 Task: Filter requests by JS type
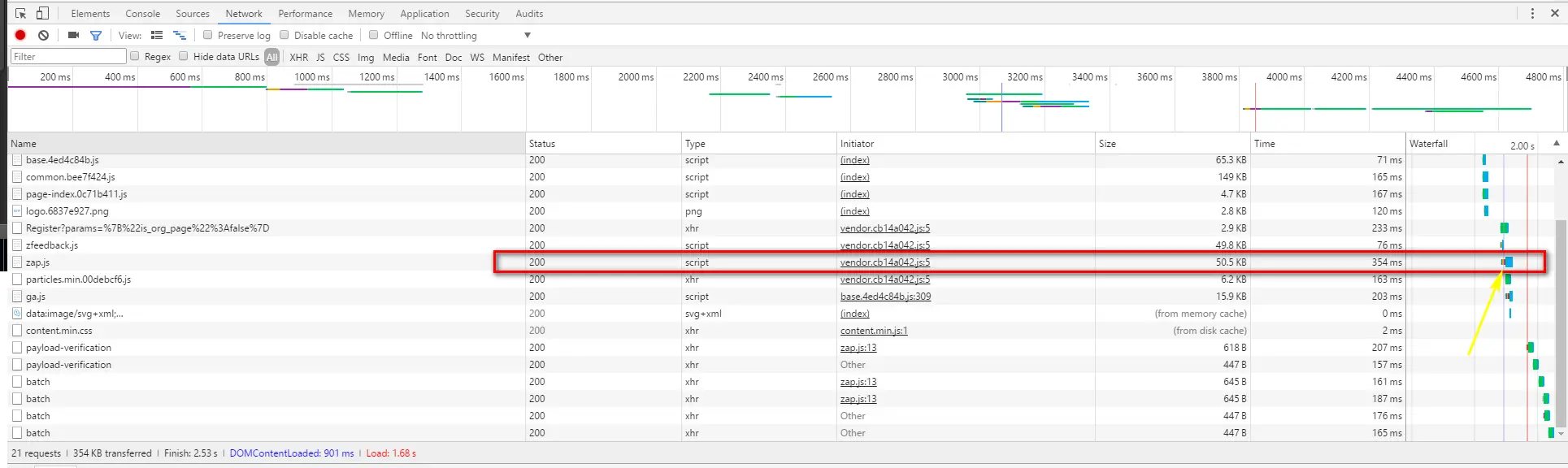[x=320, y=58]
